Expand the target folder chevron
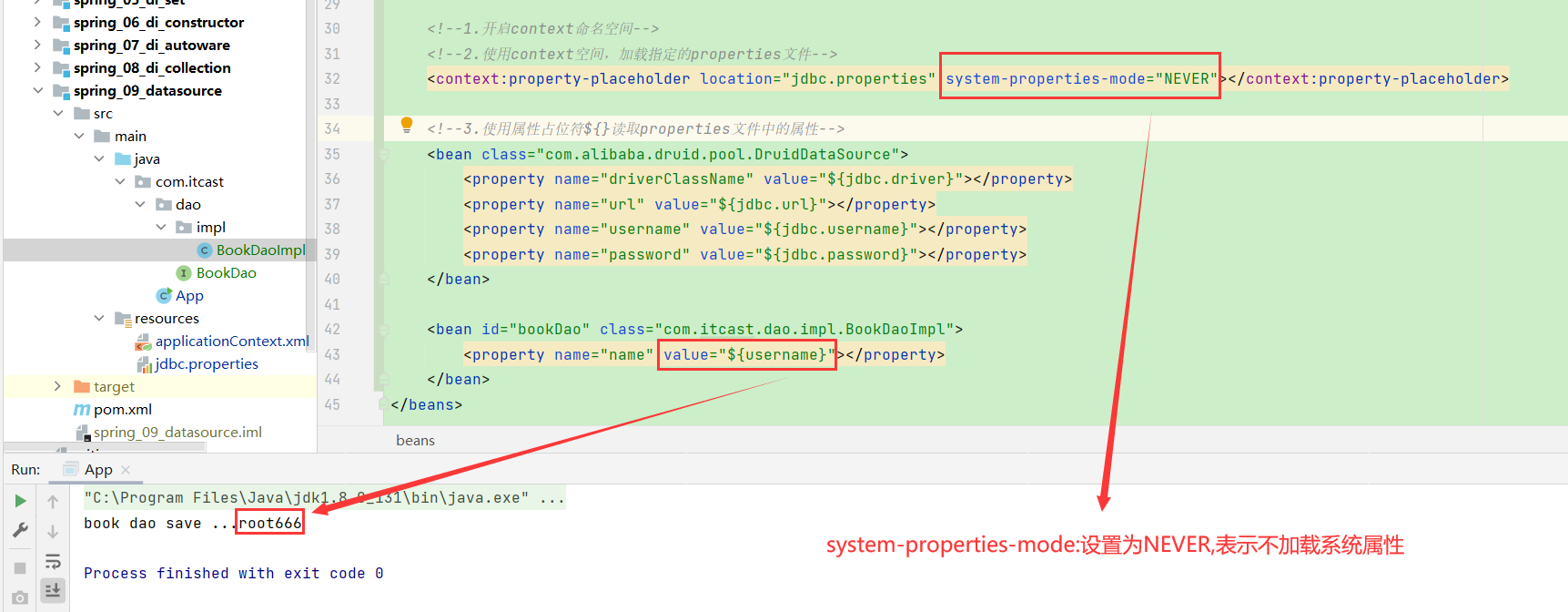 (58, 386)
